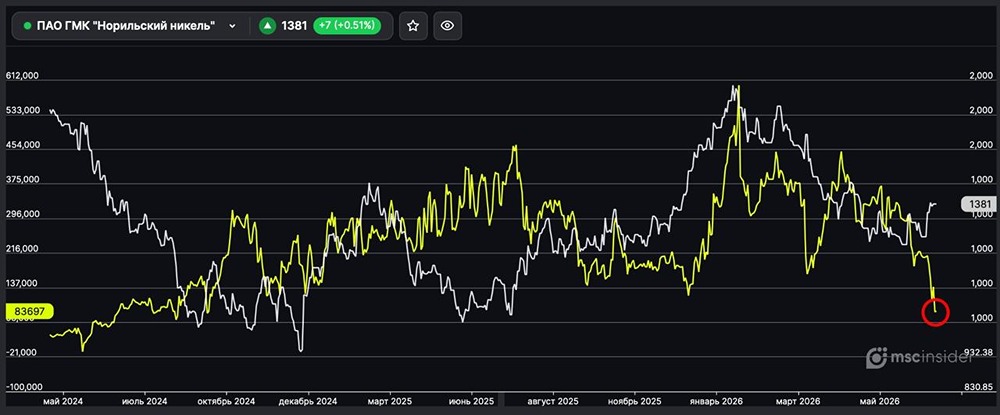Click the июль 2024 date label
The image size is (1000, 415).
[x=145, y=402]
